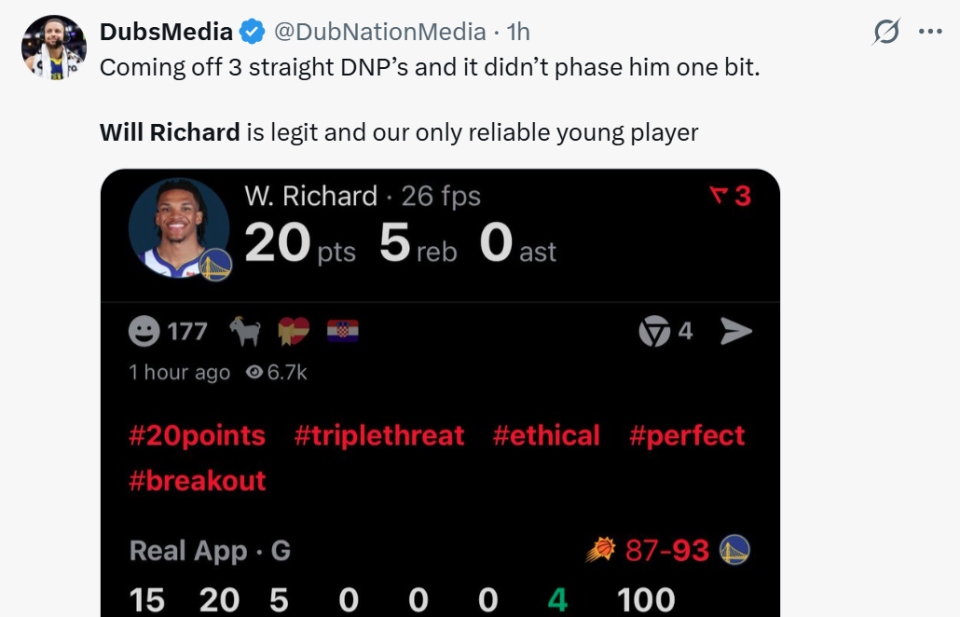960x617 pixels.
Task: Click the #triplethreat hashtag
Action: [x=379, y=436]
